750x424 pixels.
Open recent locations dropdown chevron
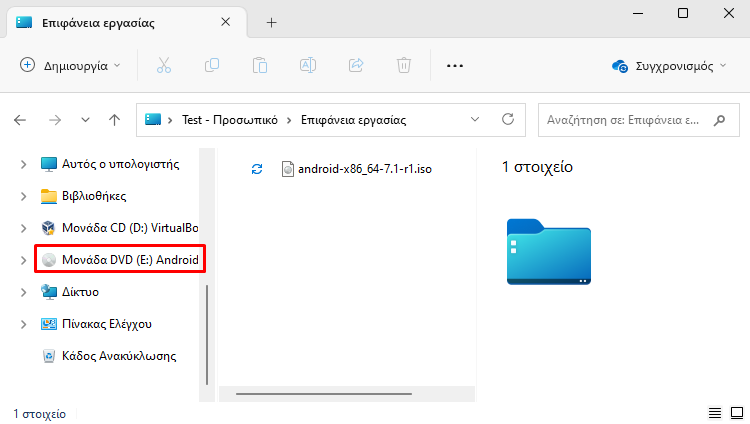click(85, 120)
